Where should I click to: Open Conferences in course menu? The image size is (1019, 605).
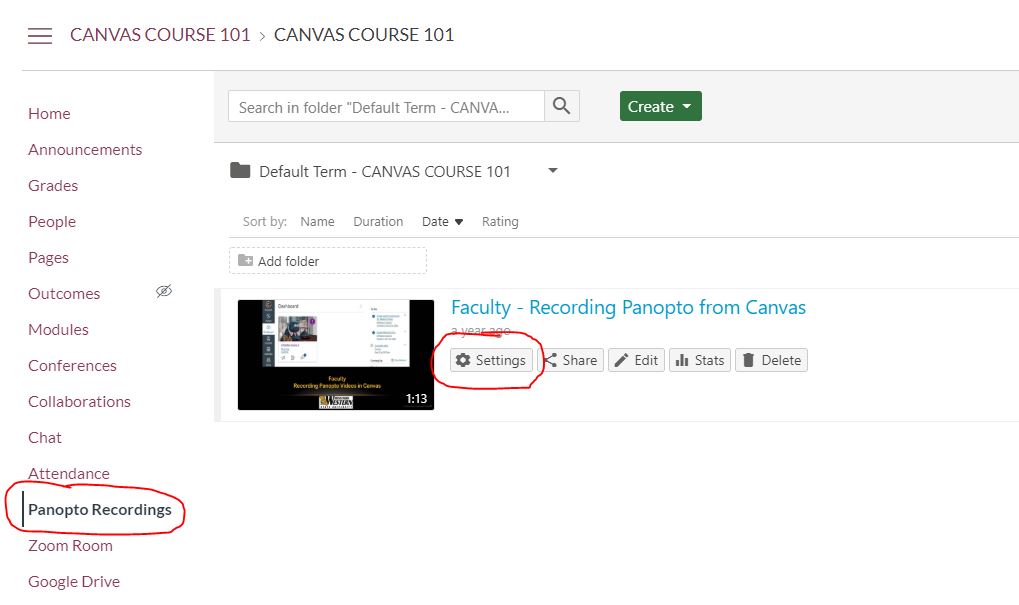(73, 366)
